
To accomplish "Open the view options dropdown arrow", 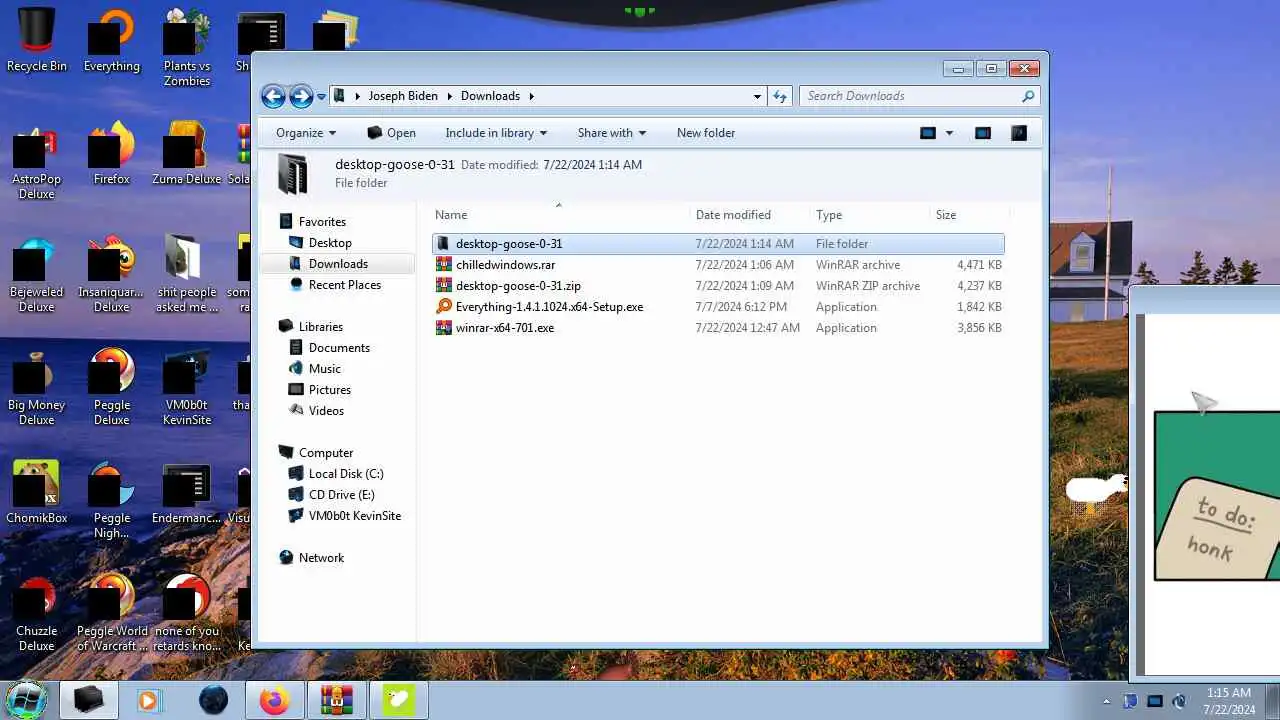I will coord(949,133).
